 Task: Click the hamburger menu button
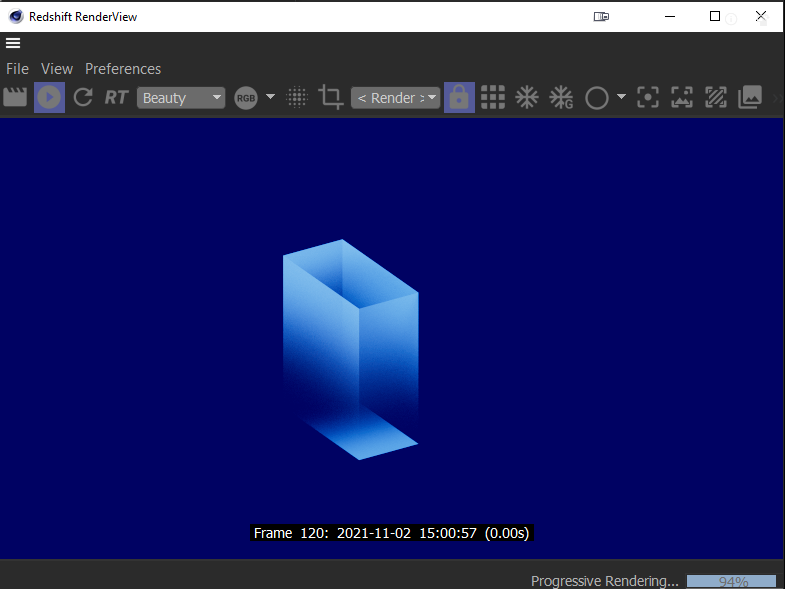13,43
